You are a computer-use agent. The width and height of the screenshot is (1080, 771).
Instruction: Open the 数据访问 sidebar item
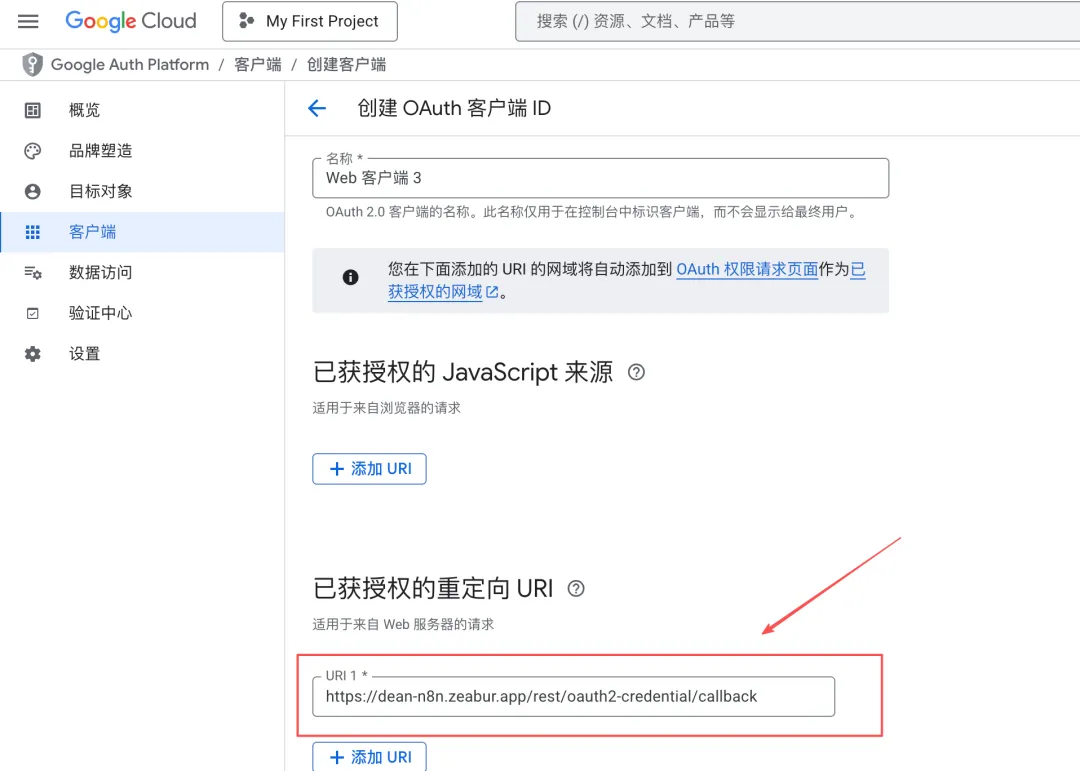143,273
